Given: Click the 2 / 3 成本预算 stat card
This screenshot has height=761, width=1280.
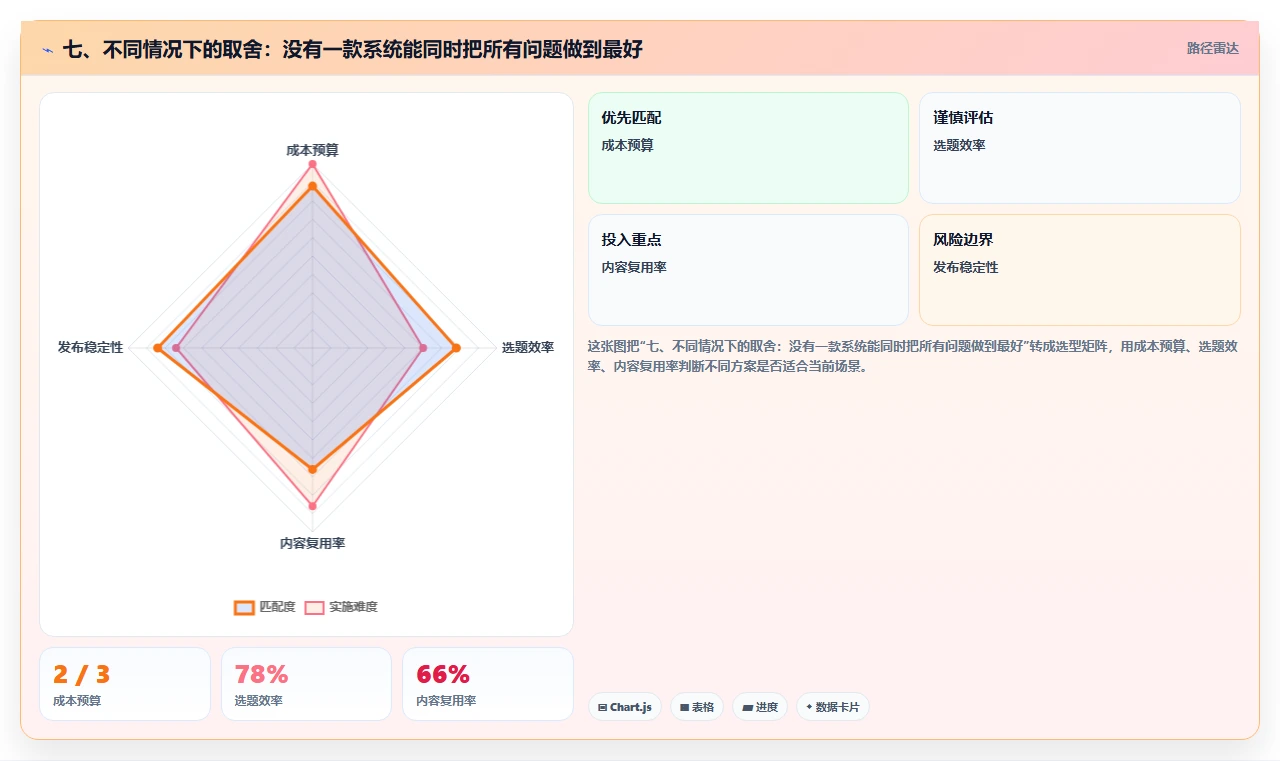Looking at the screenshot, I should (125, 684).
